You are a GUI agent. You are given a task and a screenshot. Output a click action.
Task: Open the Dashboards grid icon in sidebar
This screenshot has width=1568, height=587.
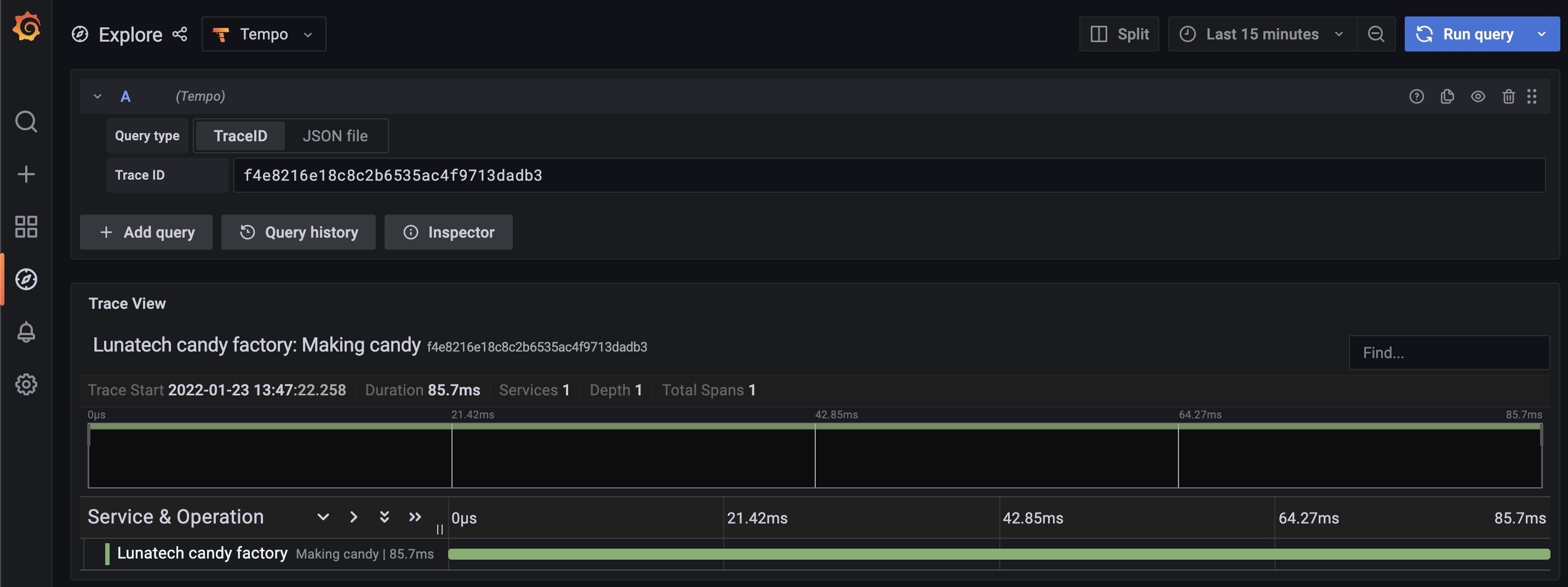(x=26, y=227)
